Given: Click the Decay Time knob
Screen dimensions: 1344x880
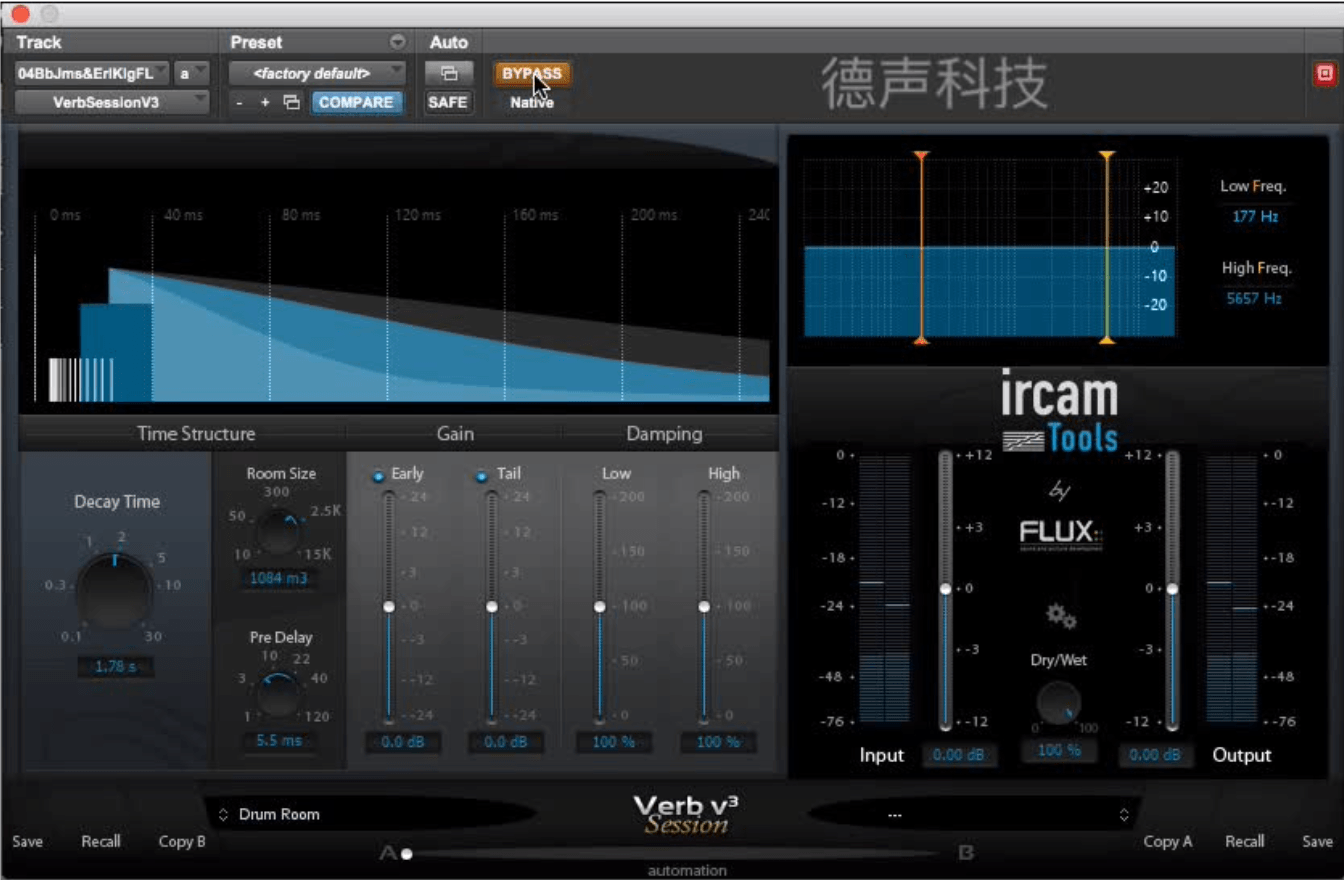Looking at the screenshot, I should 115,591.
